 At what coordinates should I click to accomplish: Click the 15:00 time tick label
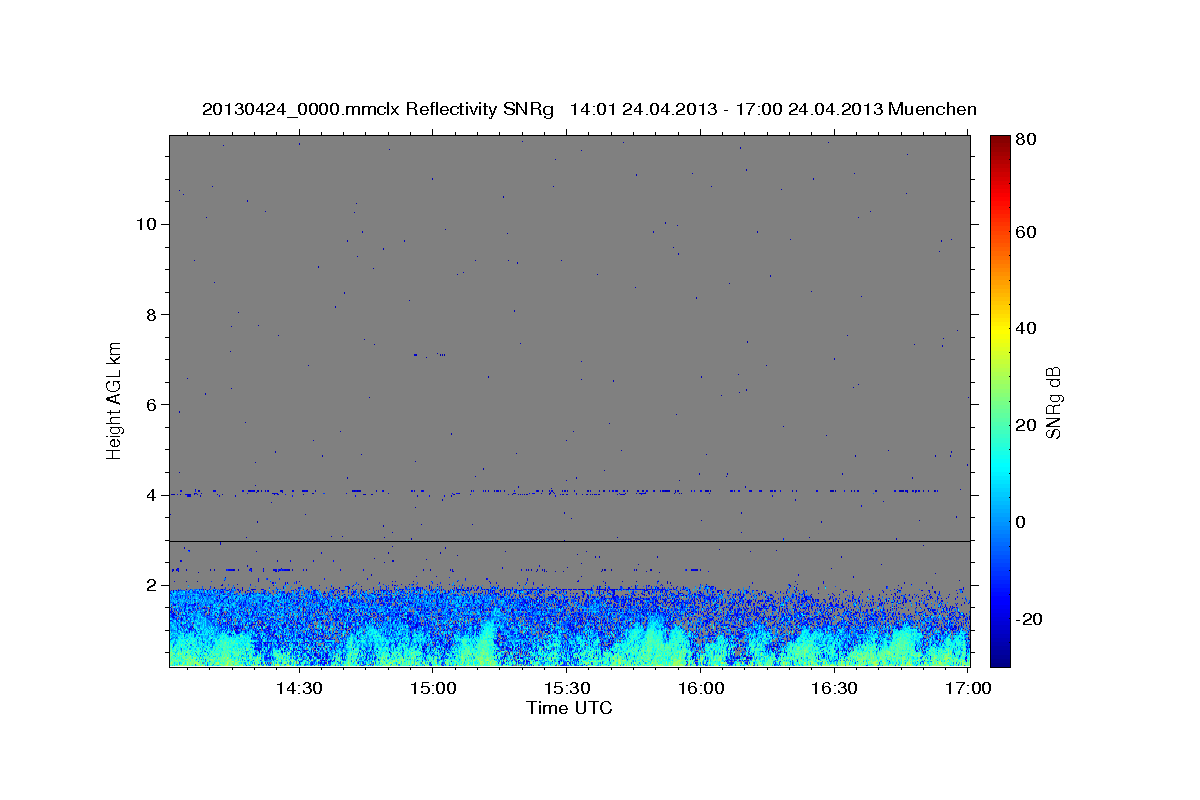click(x=432, y=688)
